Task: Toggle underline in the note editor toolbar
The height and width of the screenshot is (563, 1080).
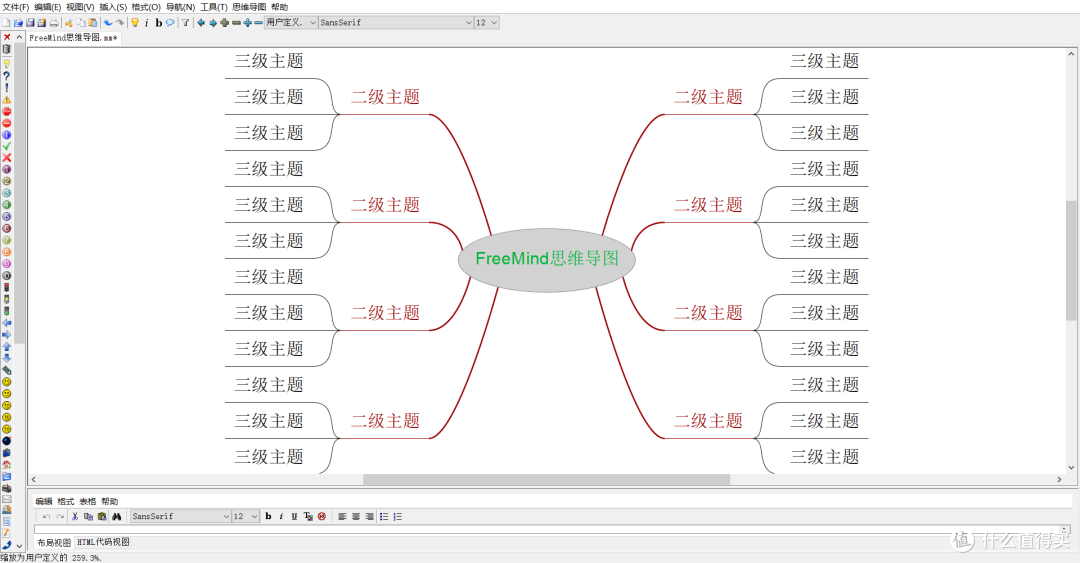Action: coord(294,516)
